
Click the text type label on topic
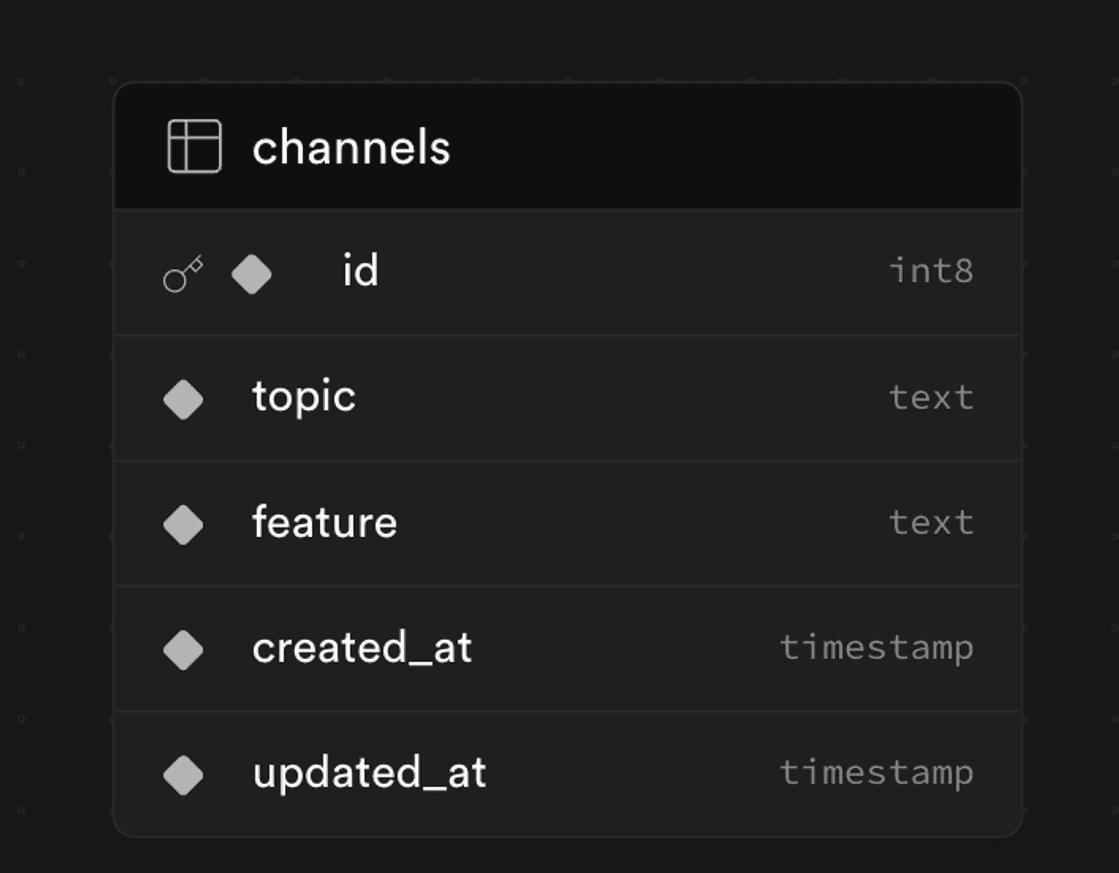click(x=932, y=396)
